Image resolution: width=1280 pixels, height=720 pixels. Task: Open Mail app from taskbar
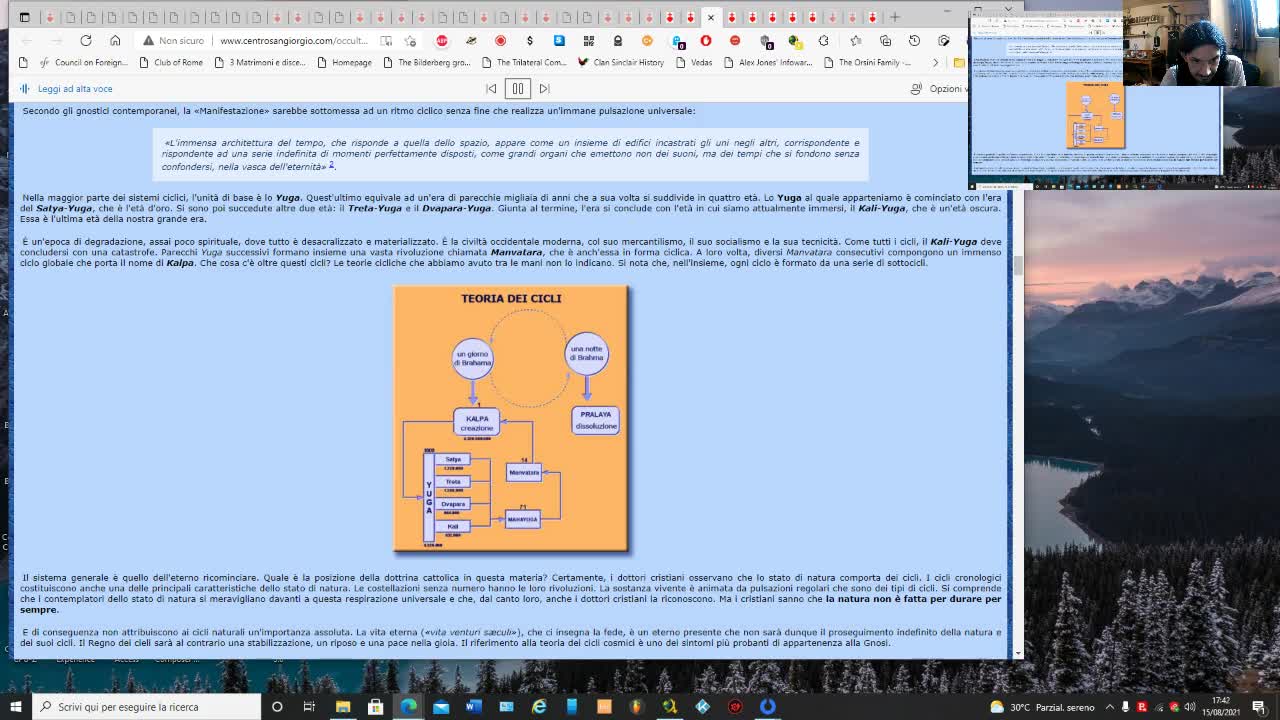(x=441, y=706)
